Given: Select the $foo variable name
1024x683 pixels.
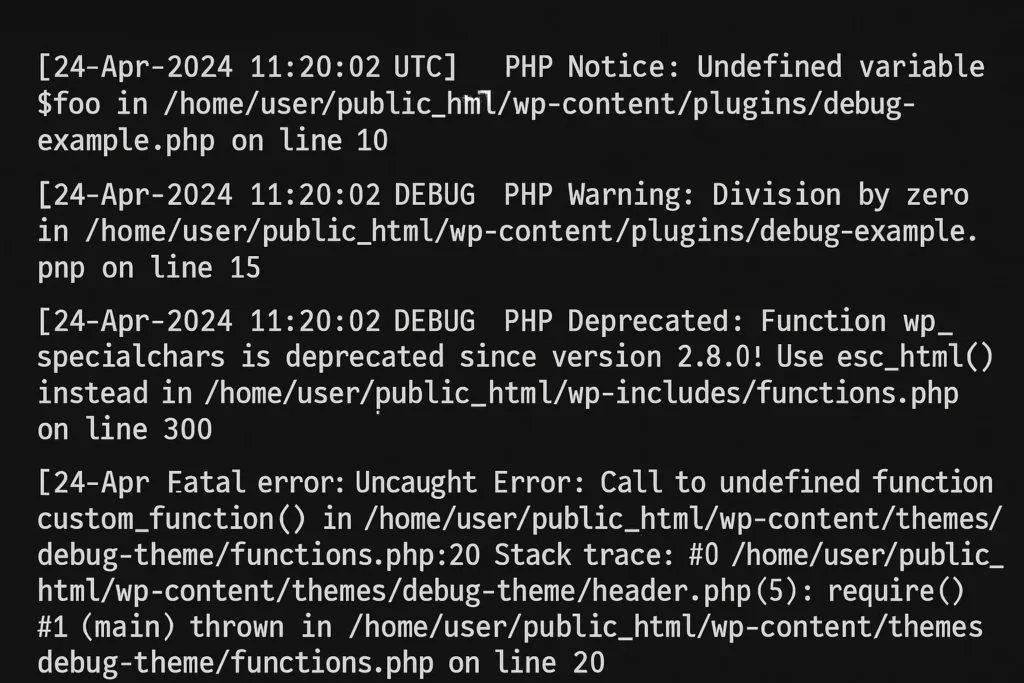Looking at the screenshot, I should pos(68,104).
